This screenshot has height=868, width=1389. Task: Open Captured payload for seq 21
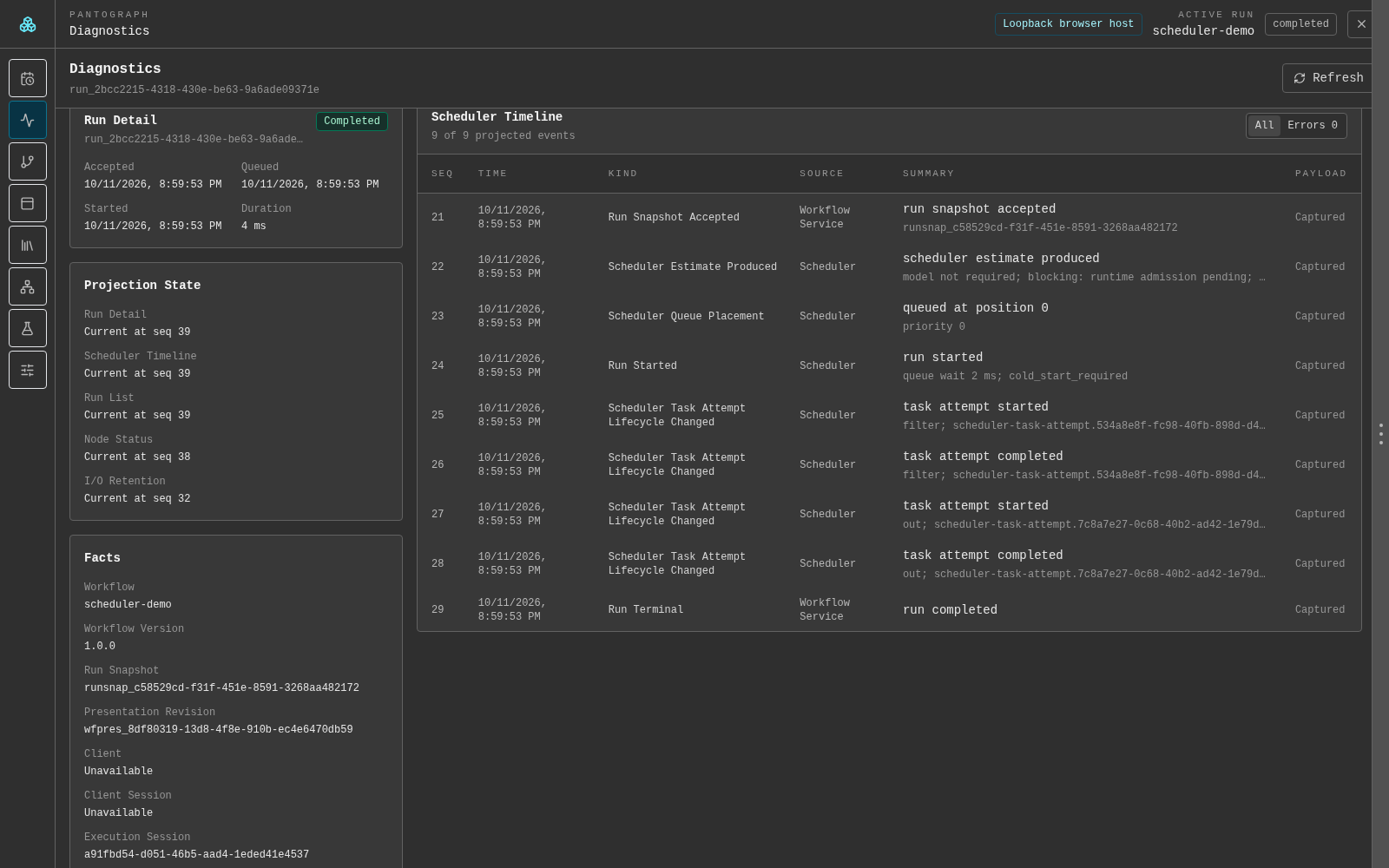(x=1320, y=218)
